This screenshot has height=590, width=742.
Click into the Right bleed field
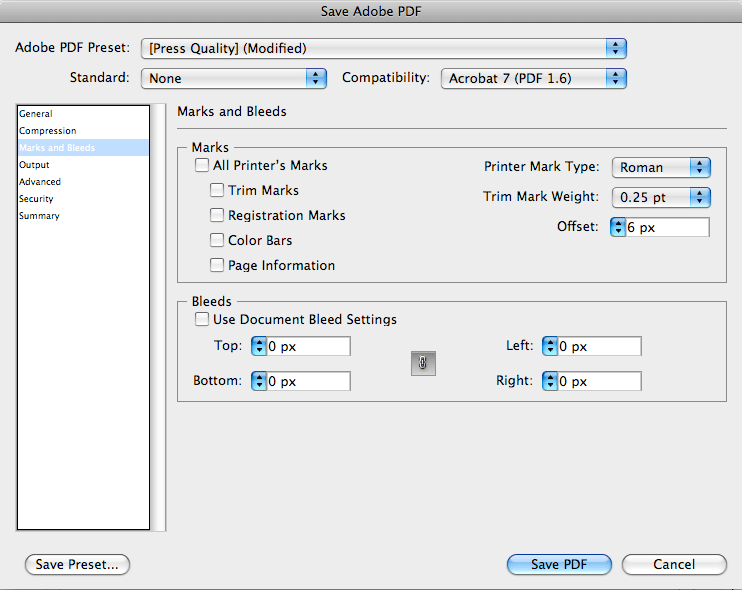point(600,381)
